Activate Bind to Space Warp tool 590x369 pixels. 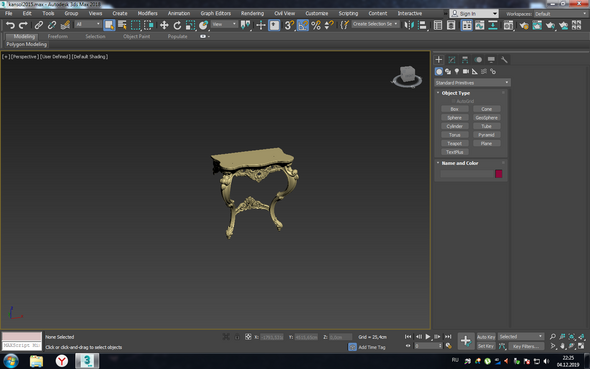click(65, 25)
